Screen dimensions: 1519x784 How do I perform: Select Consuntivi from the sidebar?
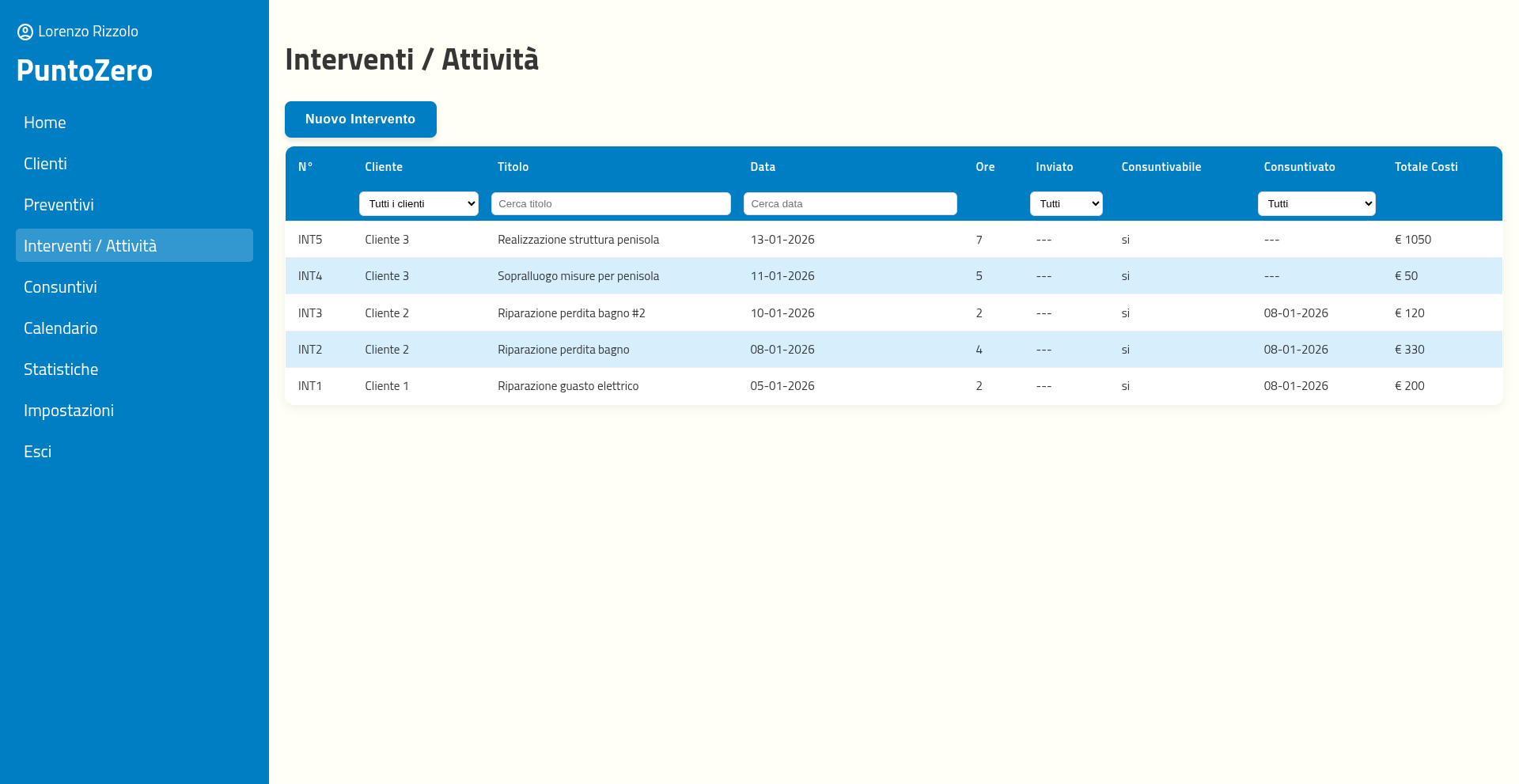click(x=60, y=287)
